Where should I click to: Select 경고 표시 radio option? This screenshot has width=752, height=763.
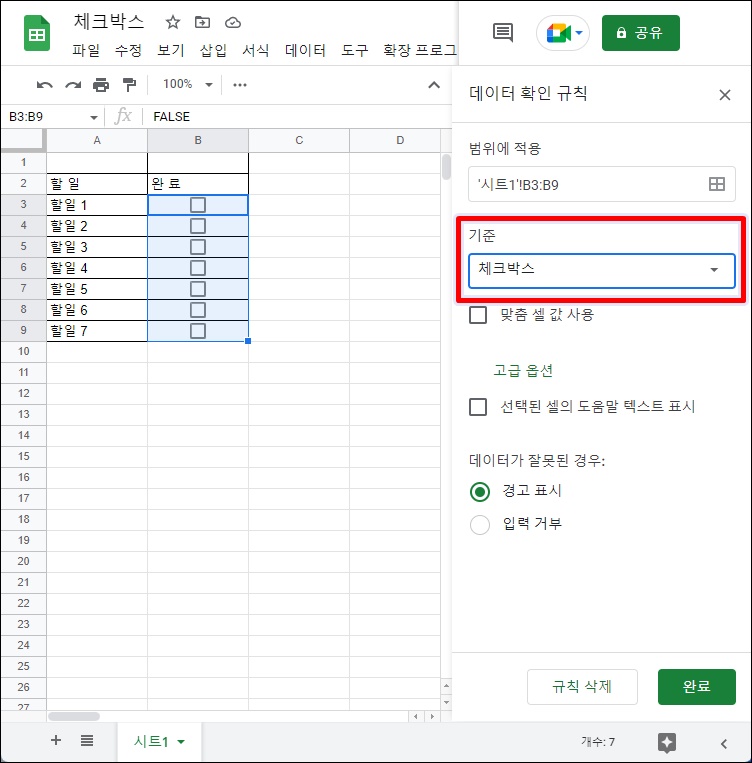coord(480,491)
